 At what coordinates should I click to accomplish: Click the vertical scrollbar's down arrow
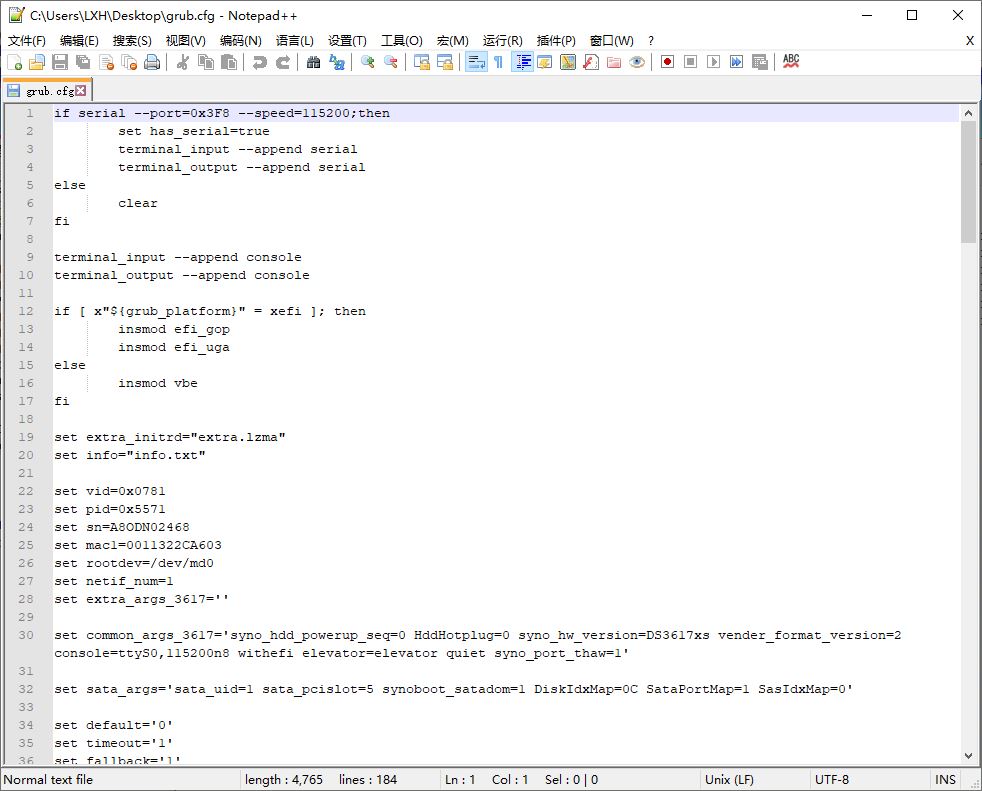[x=968, y=757]
